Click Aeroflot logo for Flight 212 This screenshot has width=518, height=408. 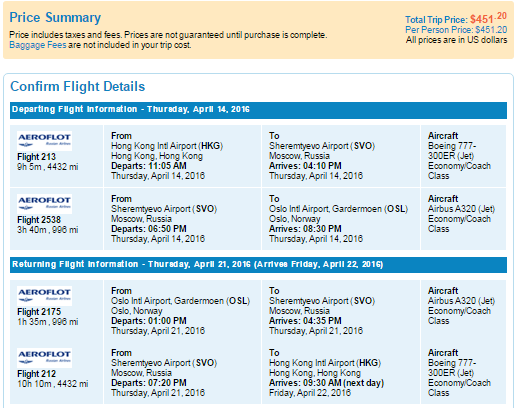(x=44, y=358)
